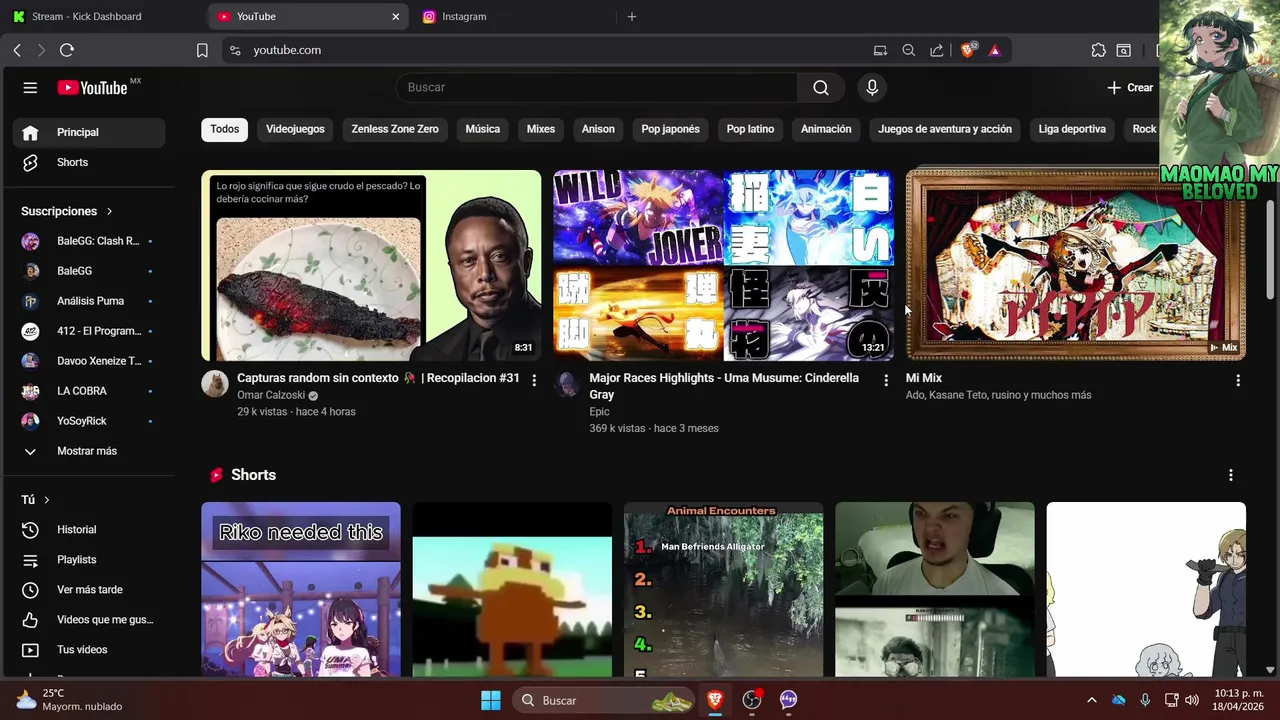The width and height of the screenshot is (1280, 720).
Task: Click the Omar Calzoski channel avatar
Action: (x=215, y=384)
